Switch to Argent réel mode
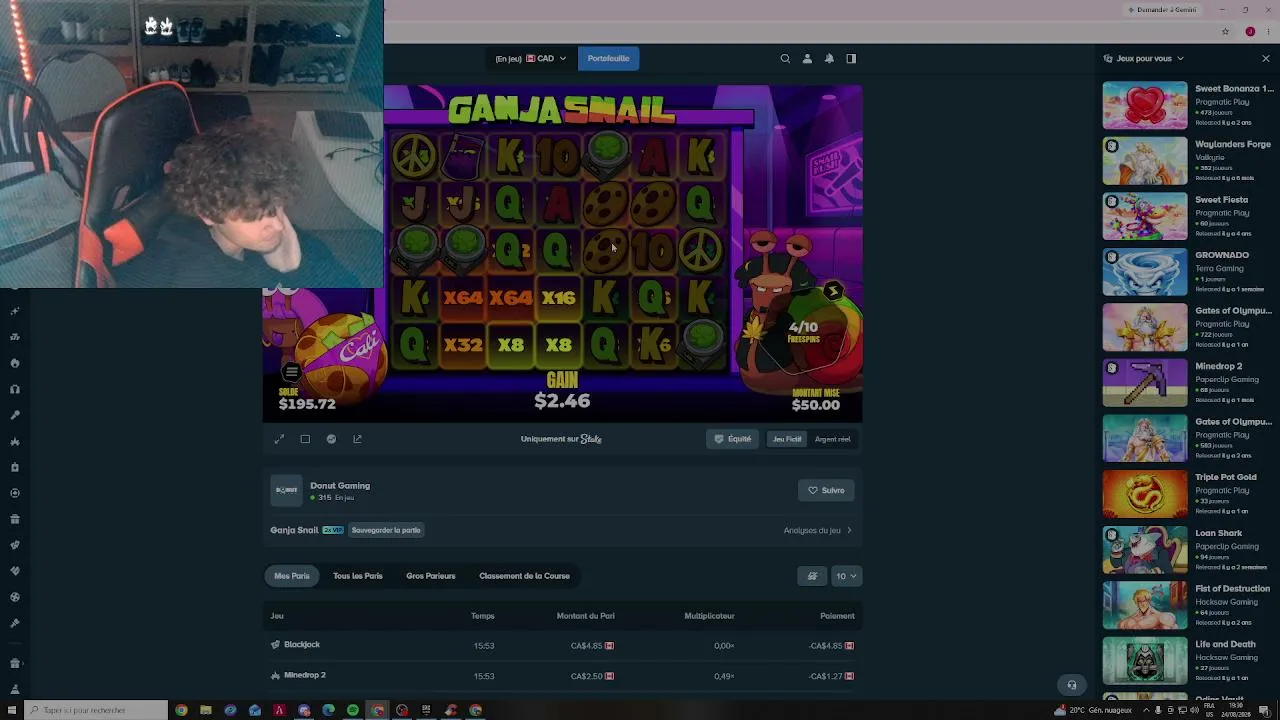The height and width of the screenshot is (720, 1280). [832, 439]
